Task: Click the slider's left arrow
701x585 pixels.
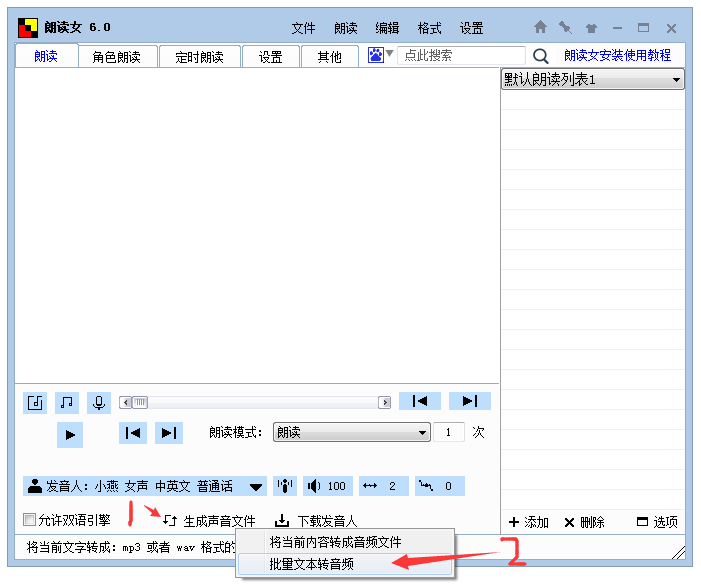Action: (x=126, y=403)
